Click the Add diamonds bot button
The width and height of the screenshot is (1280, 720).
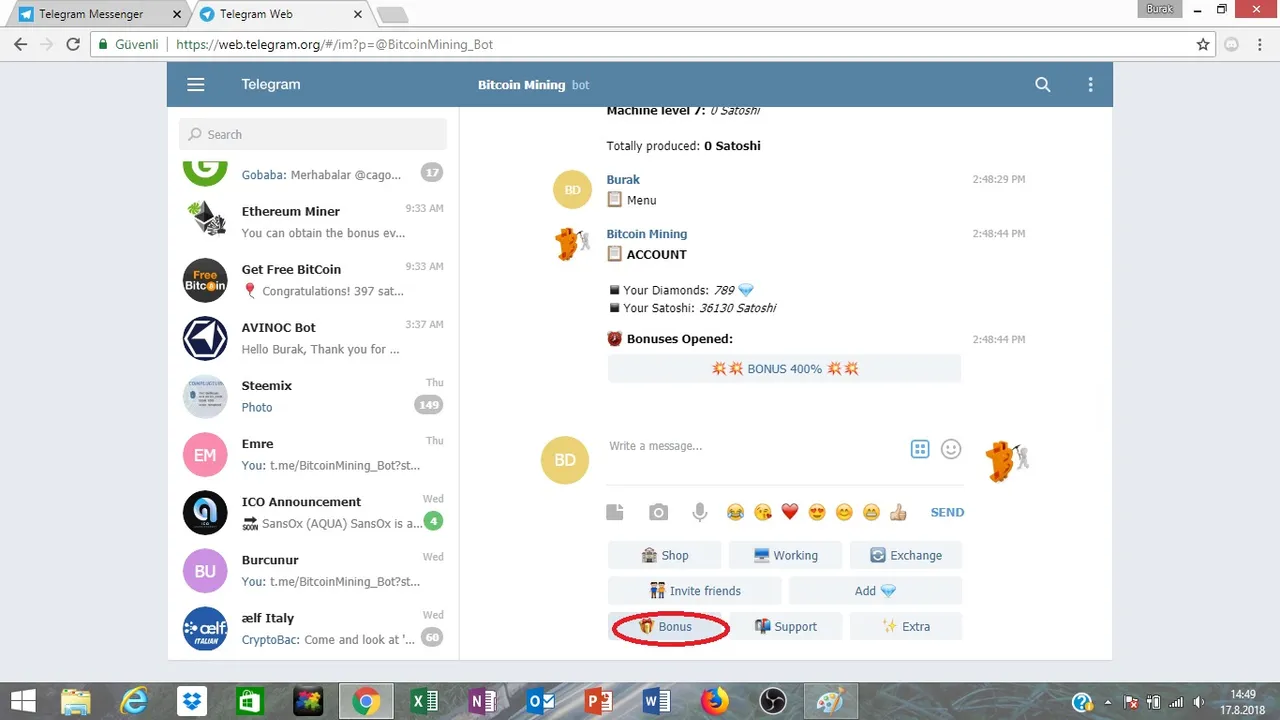point(875,590)
